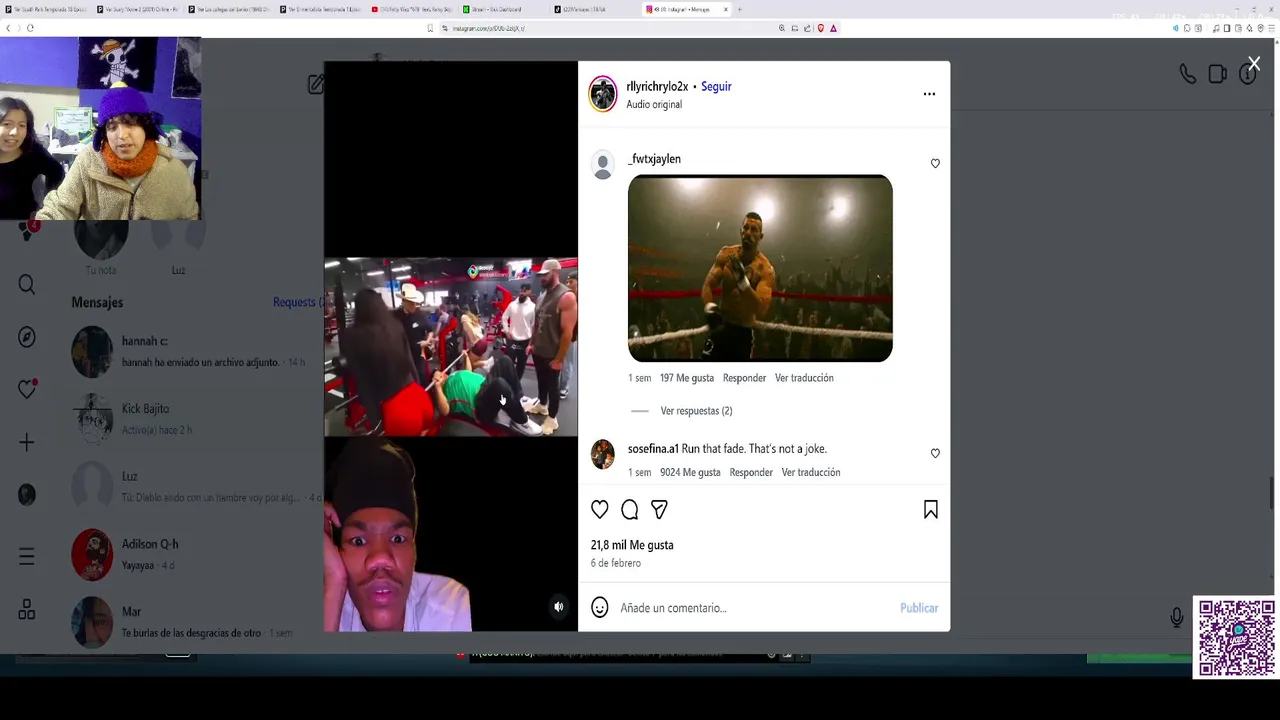Image resolution: width=1280 pixels, height=720 pixels.
Task: View '197 Me gusta' on _fwtxjaylen comment
Action: coord(687,378)
